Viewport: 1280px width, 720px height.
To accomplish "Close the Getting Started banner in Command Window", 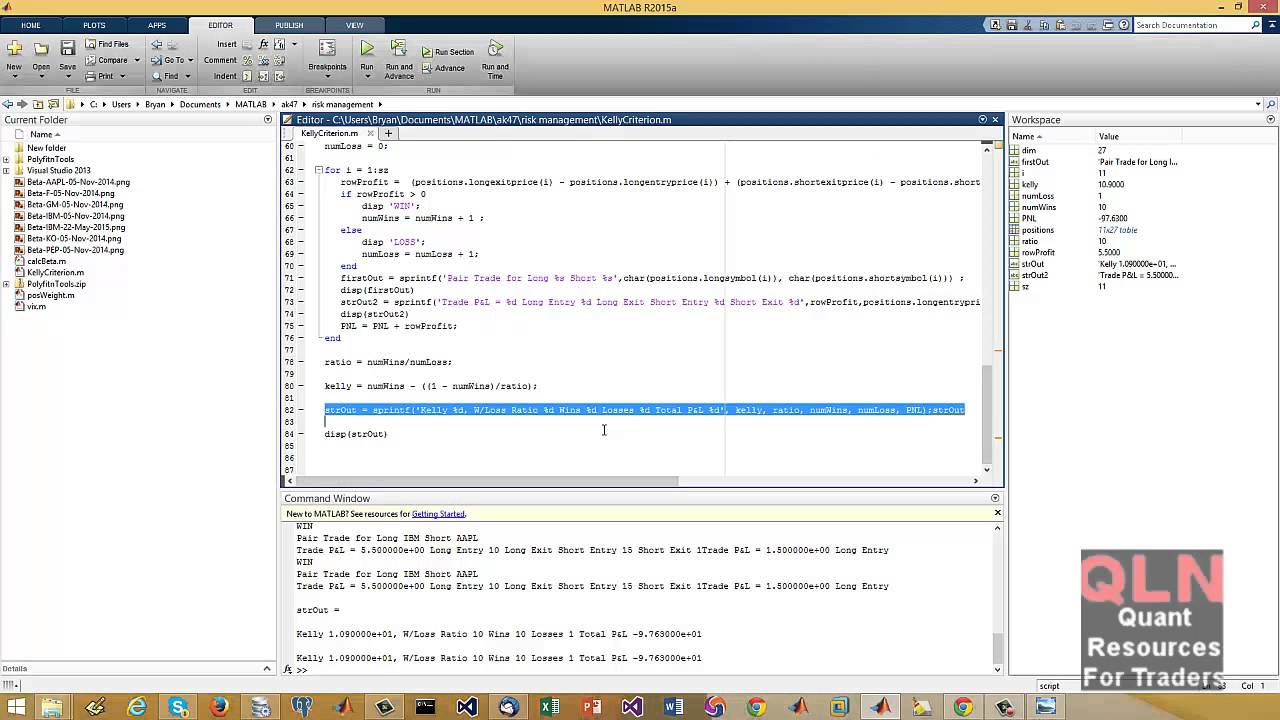I will [x=997, y=513].
